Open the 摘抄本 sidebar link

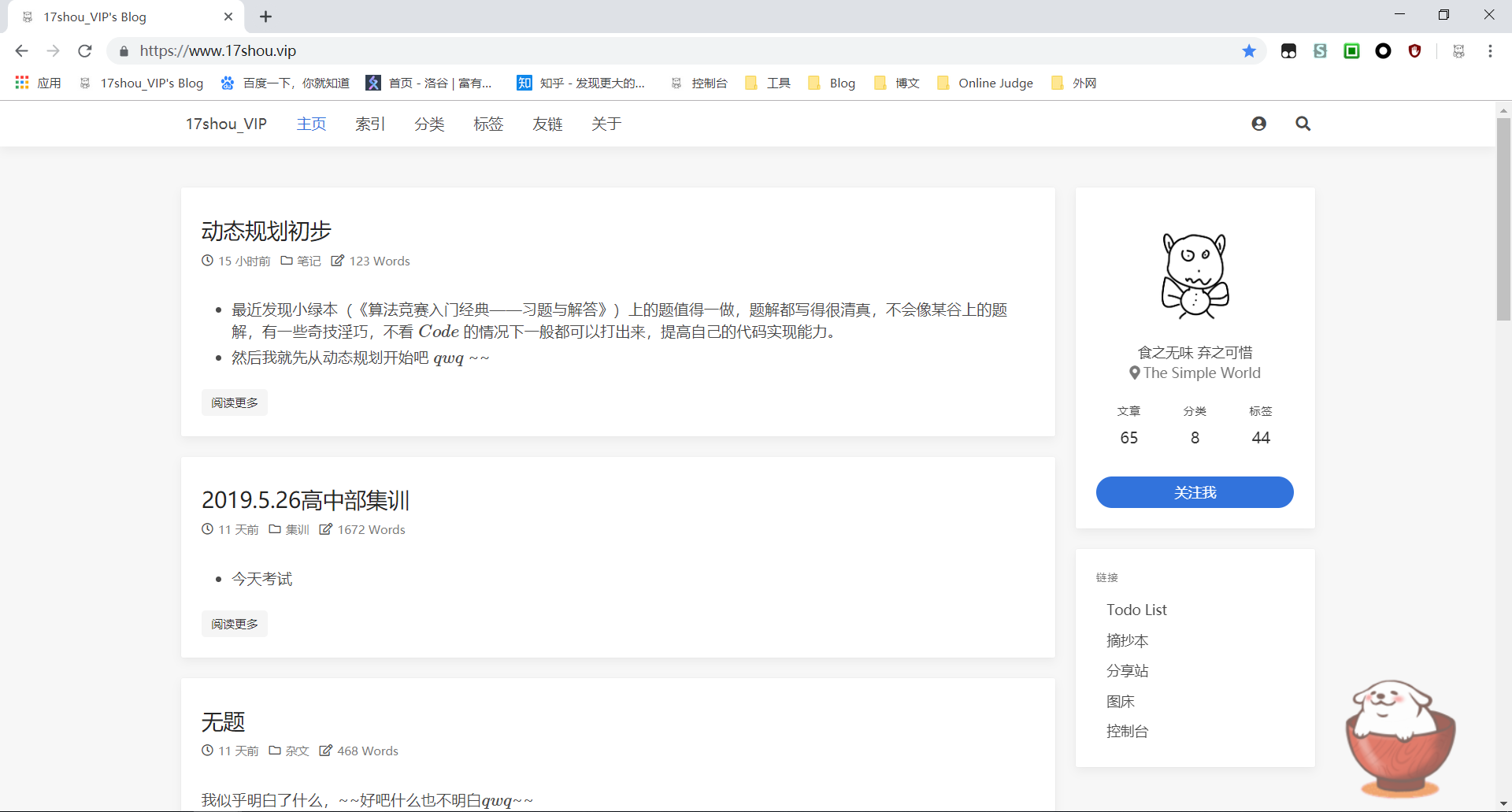[1128, 640]
